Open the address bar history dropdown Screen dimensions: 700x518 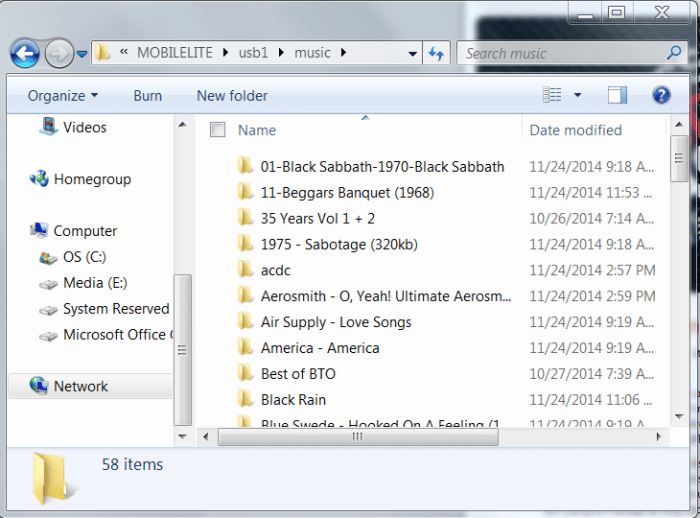(412, 54)
